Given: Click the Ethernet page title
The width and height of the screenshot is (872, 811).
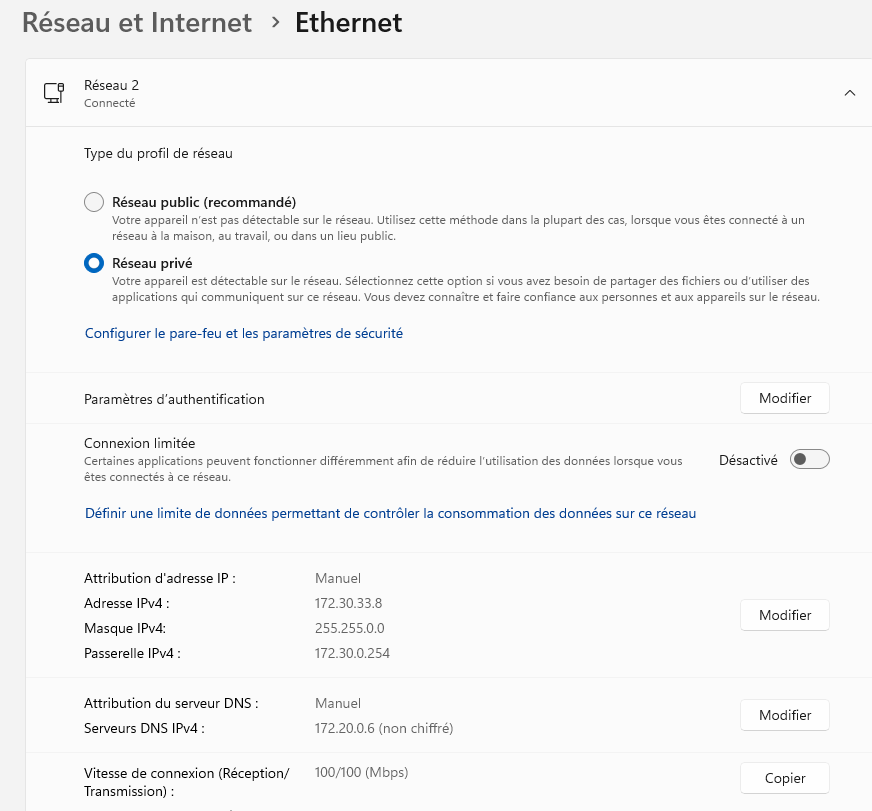Looking at the screenshot, I should tap(348, 23).
